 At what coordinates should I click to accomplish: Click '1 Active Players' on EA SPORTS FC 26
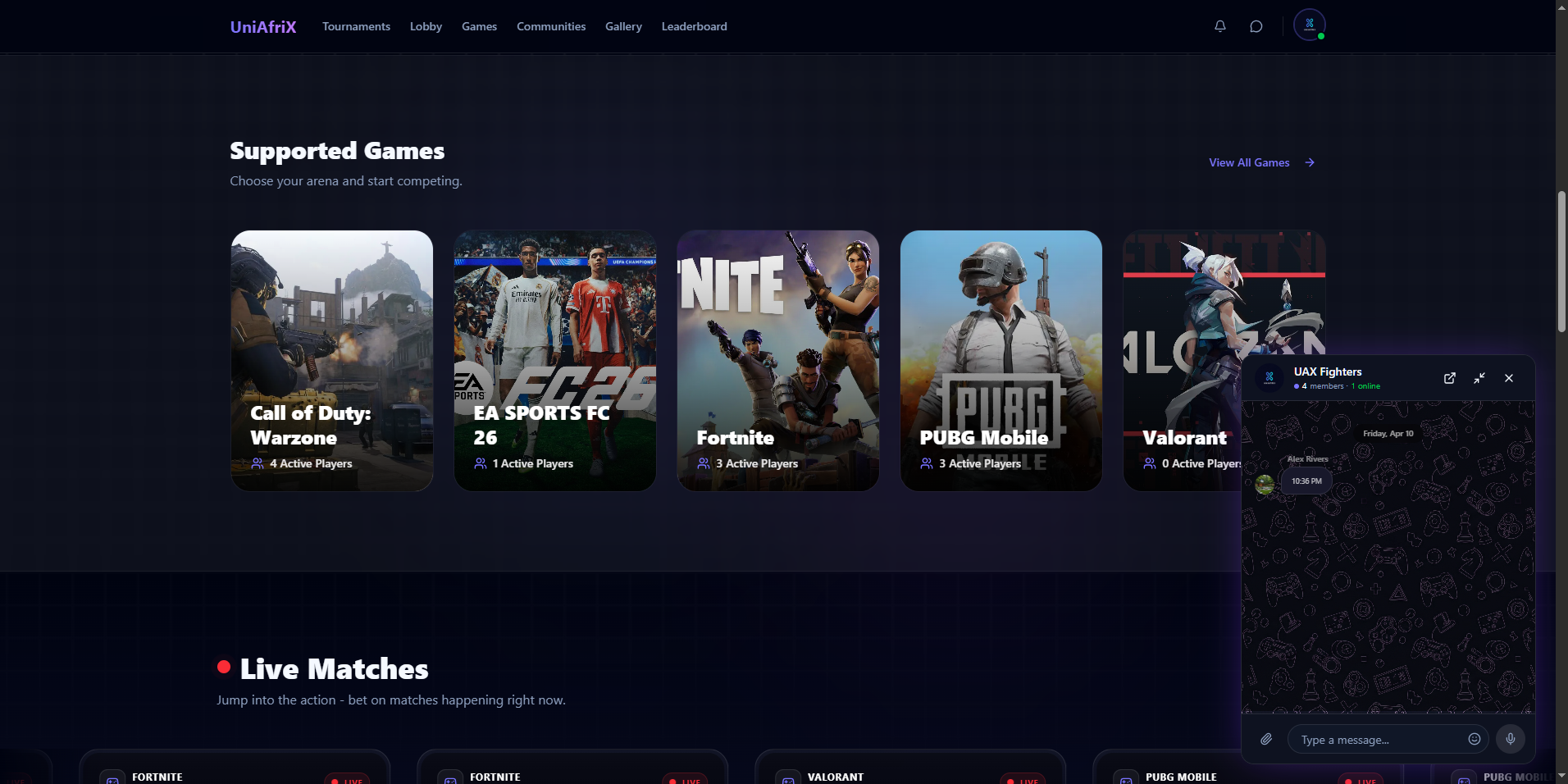tap(533, 463)
